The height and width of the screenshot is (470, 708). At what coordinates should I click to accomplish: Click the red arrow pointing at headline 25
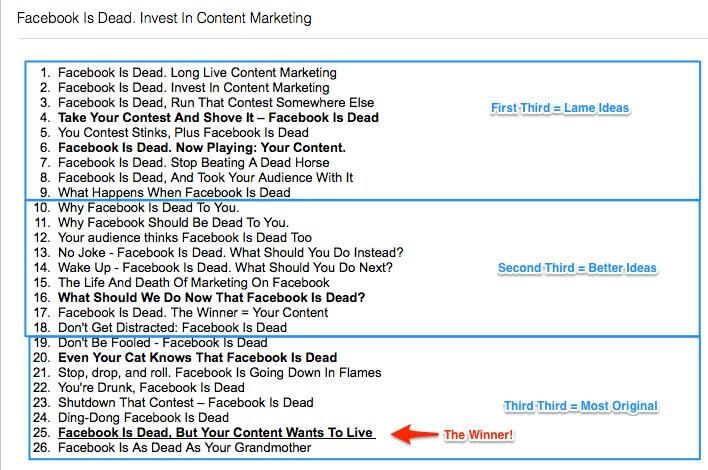click(x=413, y=434)
